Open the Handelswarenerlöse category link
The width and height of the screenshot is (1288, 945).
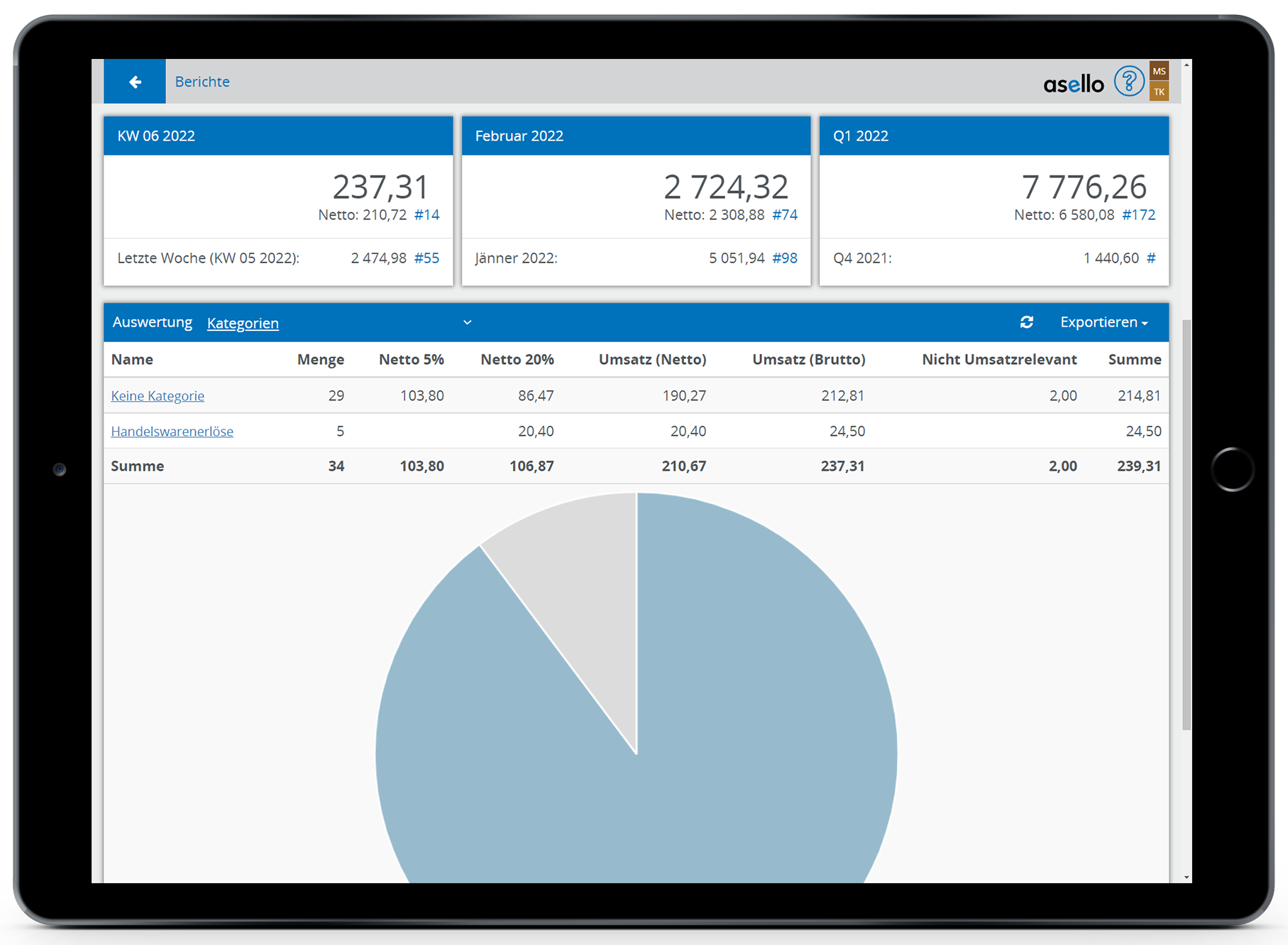172,432
